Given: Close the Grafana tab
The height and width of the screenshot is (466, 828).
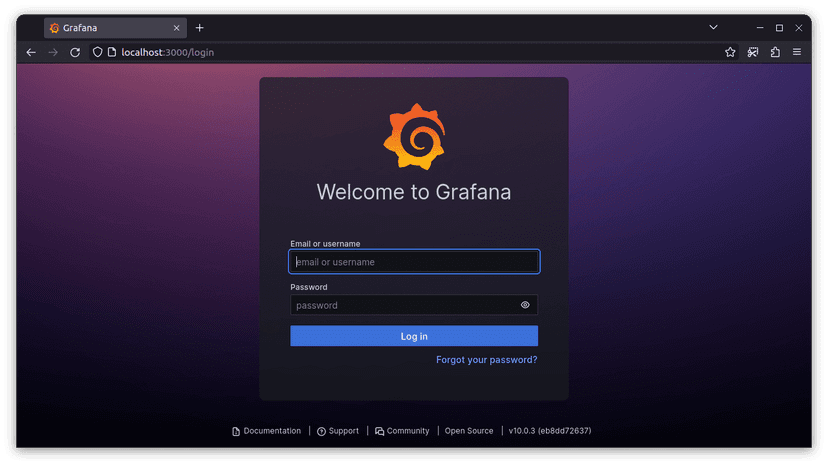Looking at the screenshot, I should coord(177,28).
